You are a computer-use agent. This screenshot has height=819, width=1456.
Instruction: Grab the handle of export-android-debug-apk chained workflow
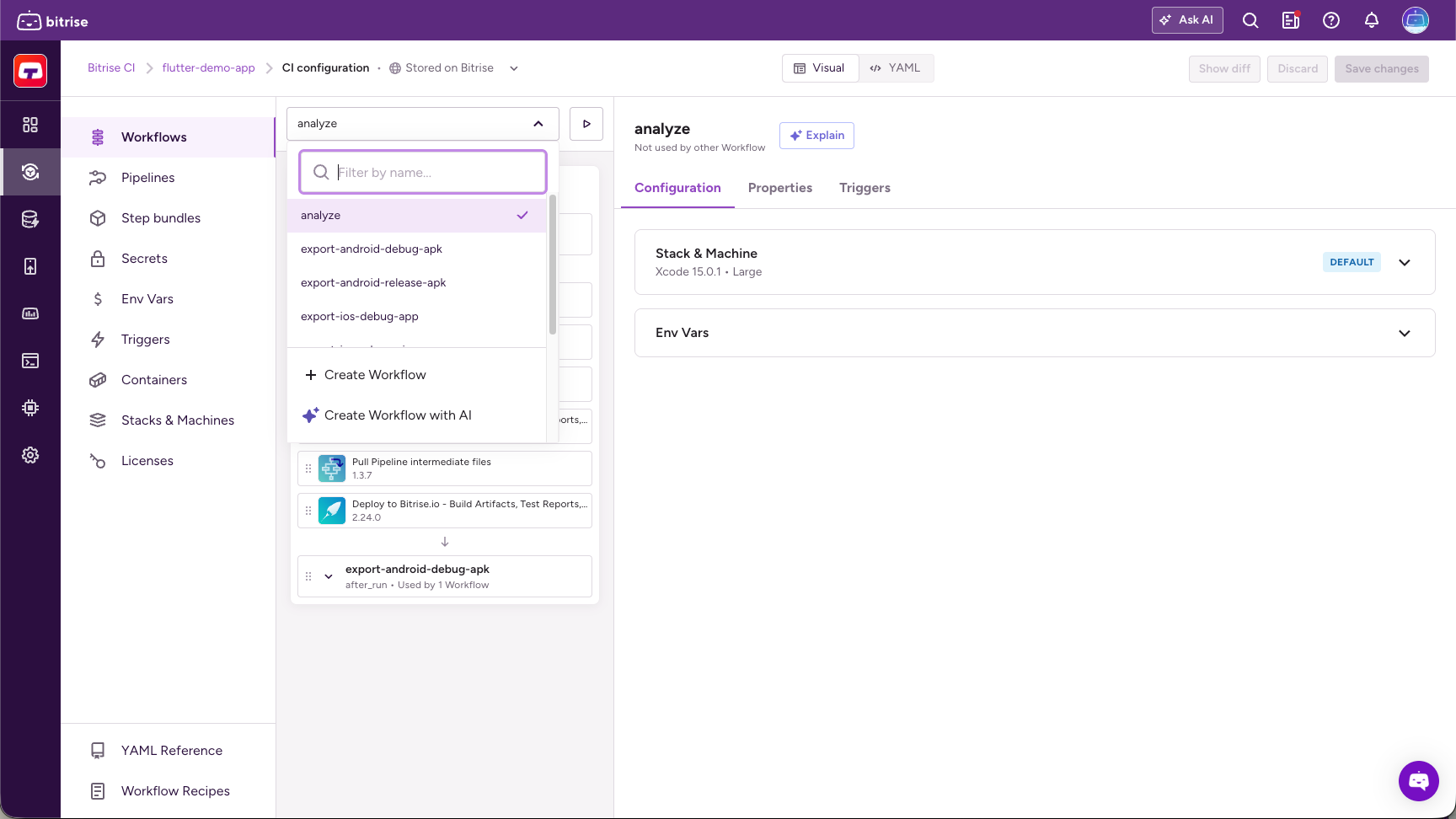(308, 576)
